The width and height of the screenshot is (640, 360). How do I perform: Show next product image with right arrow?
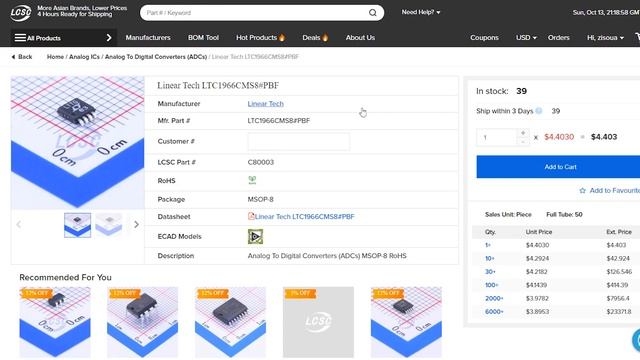click(136, 224)
